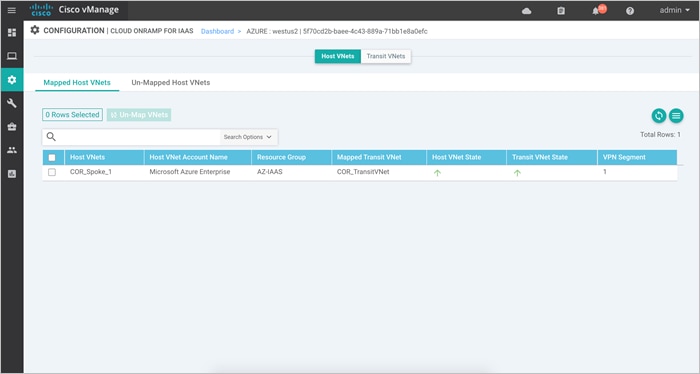Click the Host VNet State up arrow

pos(437,173)
